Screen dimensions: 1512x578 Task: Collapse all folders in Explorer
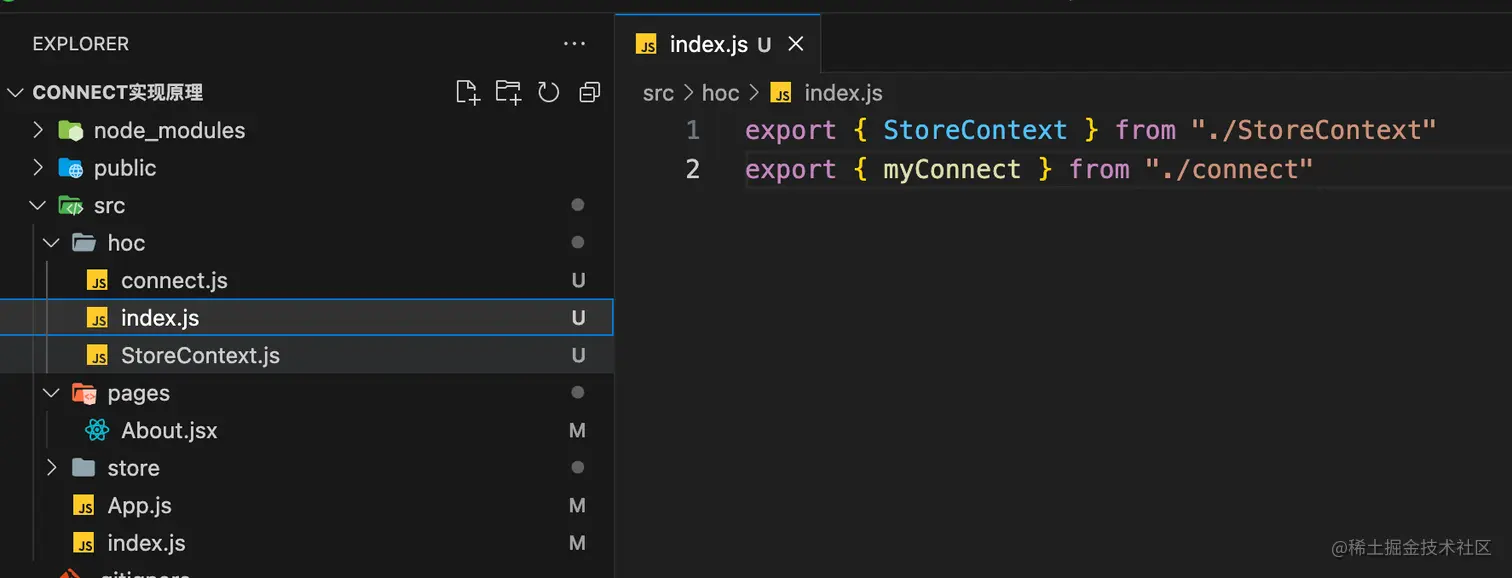pos(590,93)
